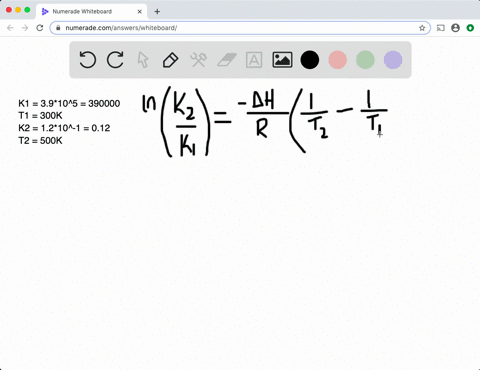Select the pointer cursor tool

tap(143, 60)
